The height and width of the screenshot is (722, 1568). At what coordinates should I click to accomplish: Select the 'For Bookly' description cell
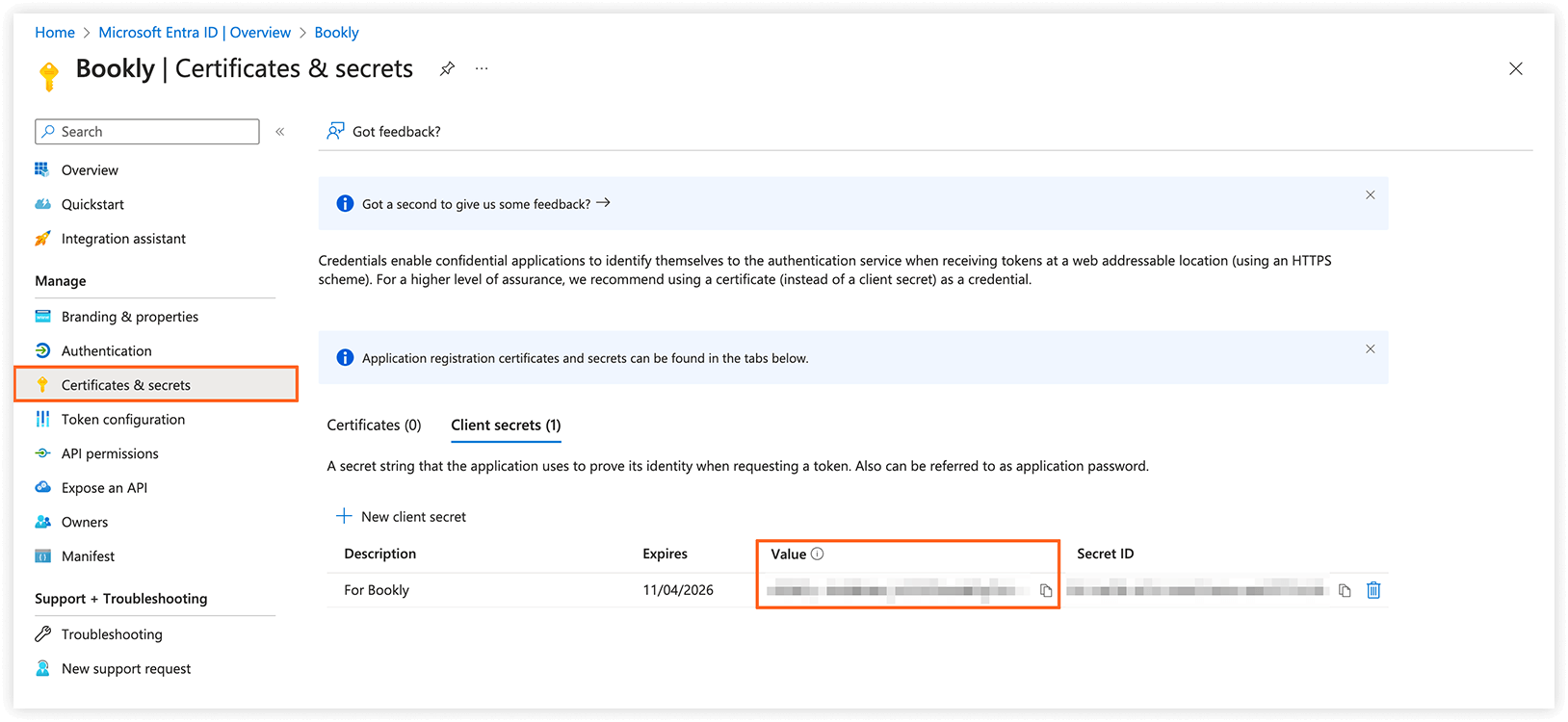[x=377, y=590]
